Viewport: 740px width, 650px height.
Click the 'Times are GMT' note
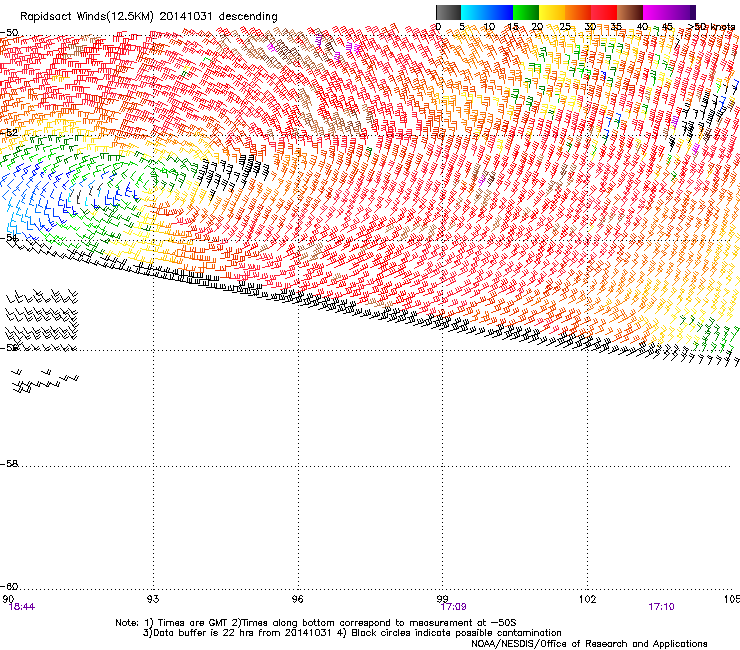tap(193, 623)
